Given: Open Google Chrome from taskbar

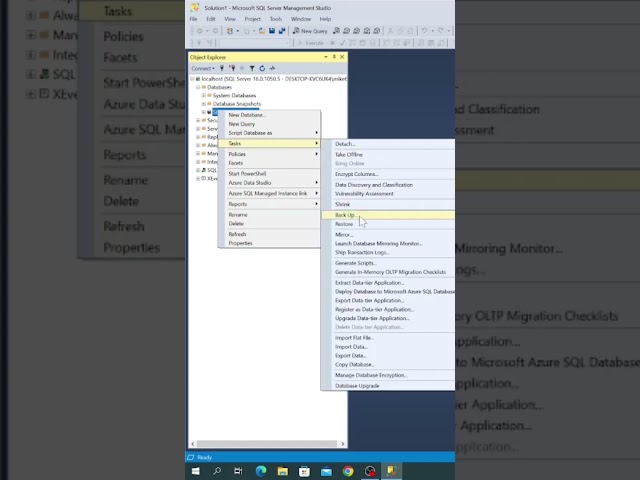Looking at the screenshot, I should click(x=348, y=471).
